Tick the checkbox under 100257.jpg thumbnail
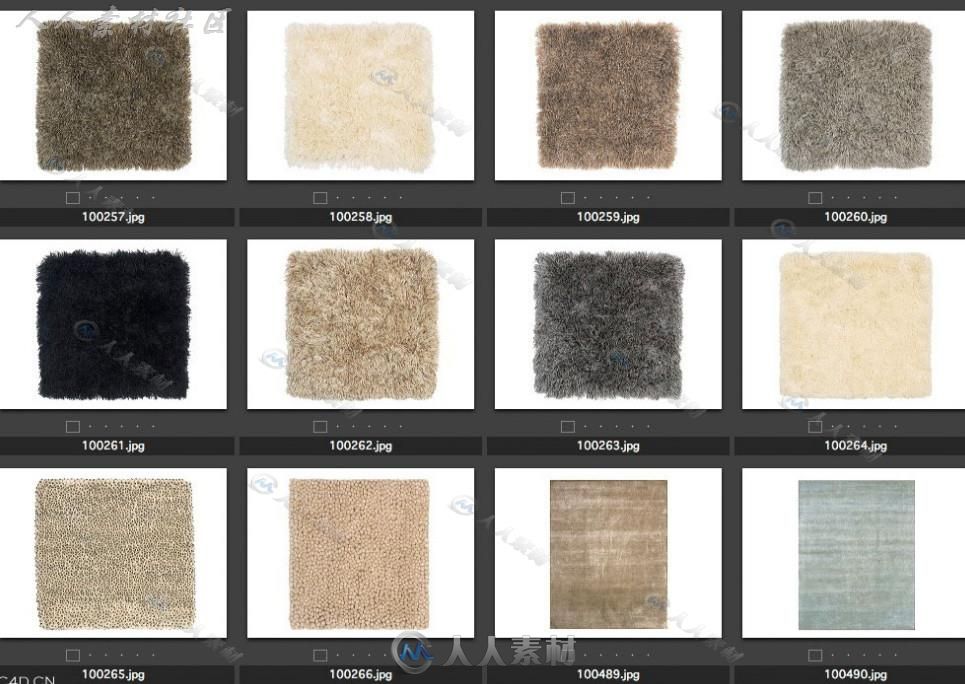The image size is (965, 684). [x=73, y=198]
